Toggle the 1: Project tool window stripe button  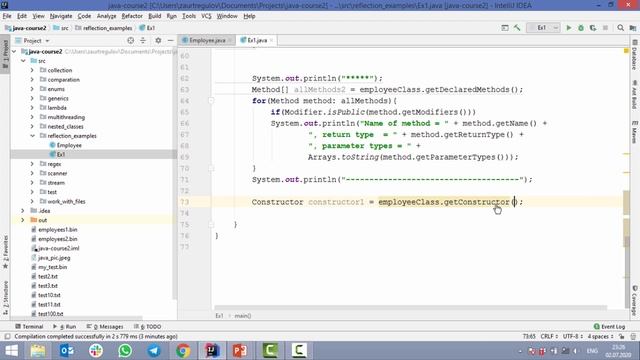pos(5,54)
